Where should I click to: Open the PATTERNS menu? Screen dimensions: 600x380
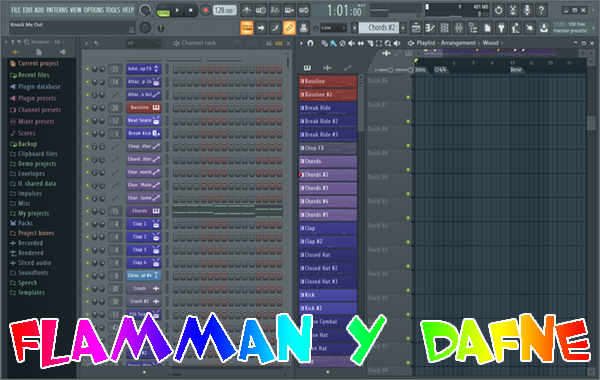pyautogui.click(x=57, y=10)
